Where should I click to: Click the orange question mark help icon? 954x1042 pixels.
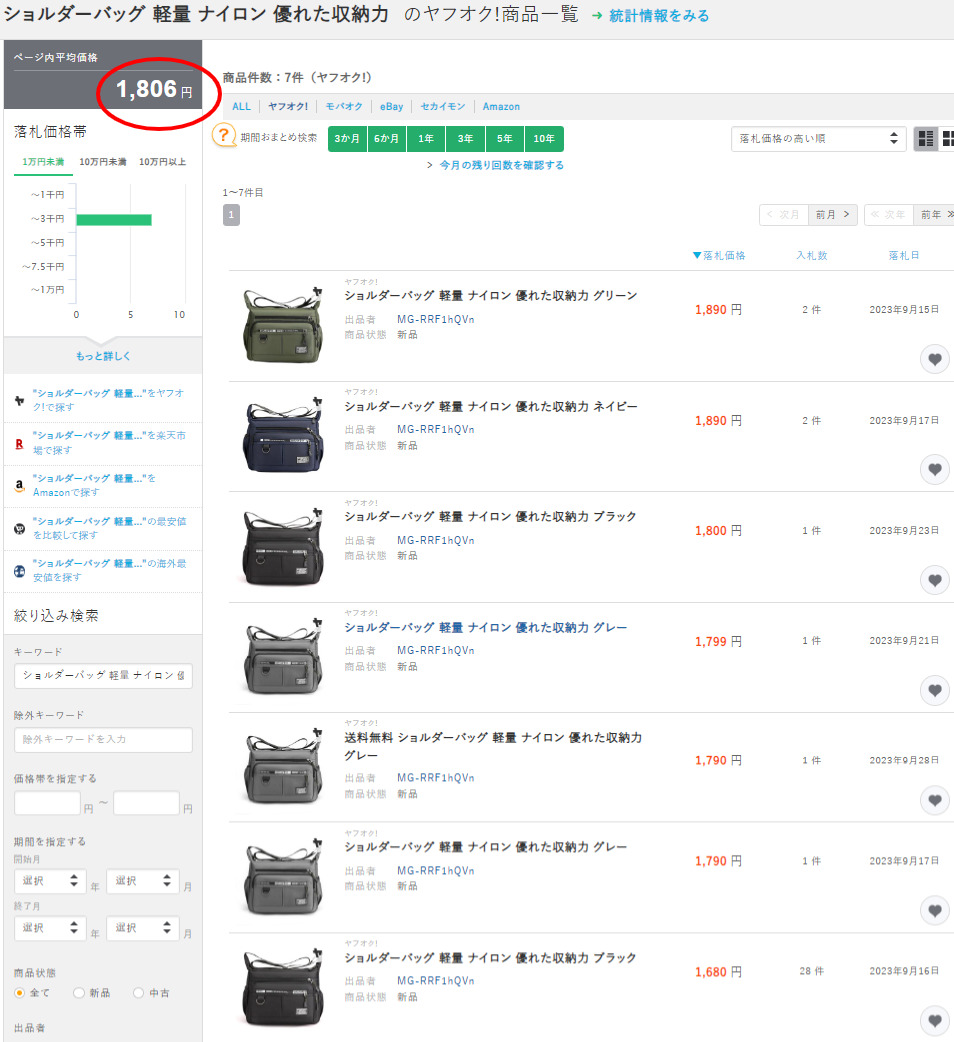point(224,138)
